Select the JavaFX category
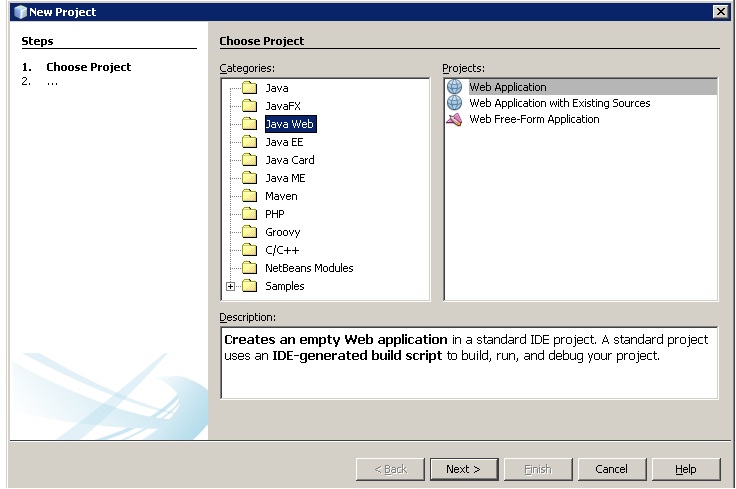 coord(283,106)
